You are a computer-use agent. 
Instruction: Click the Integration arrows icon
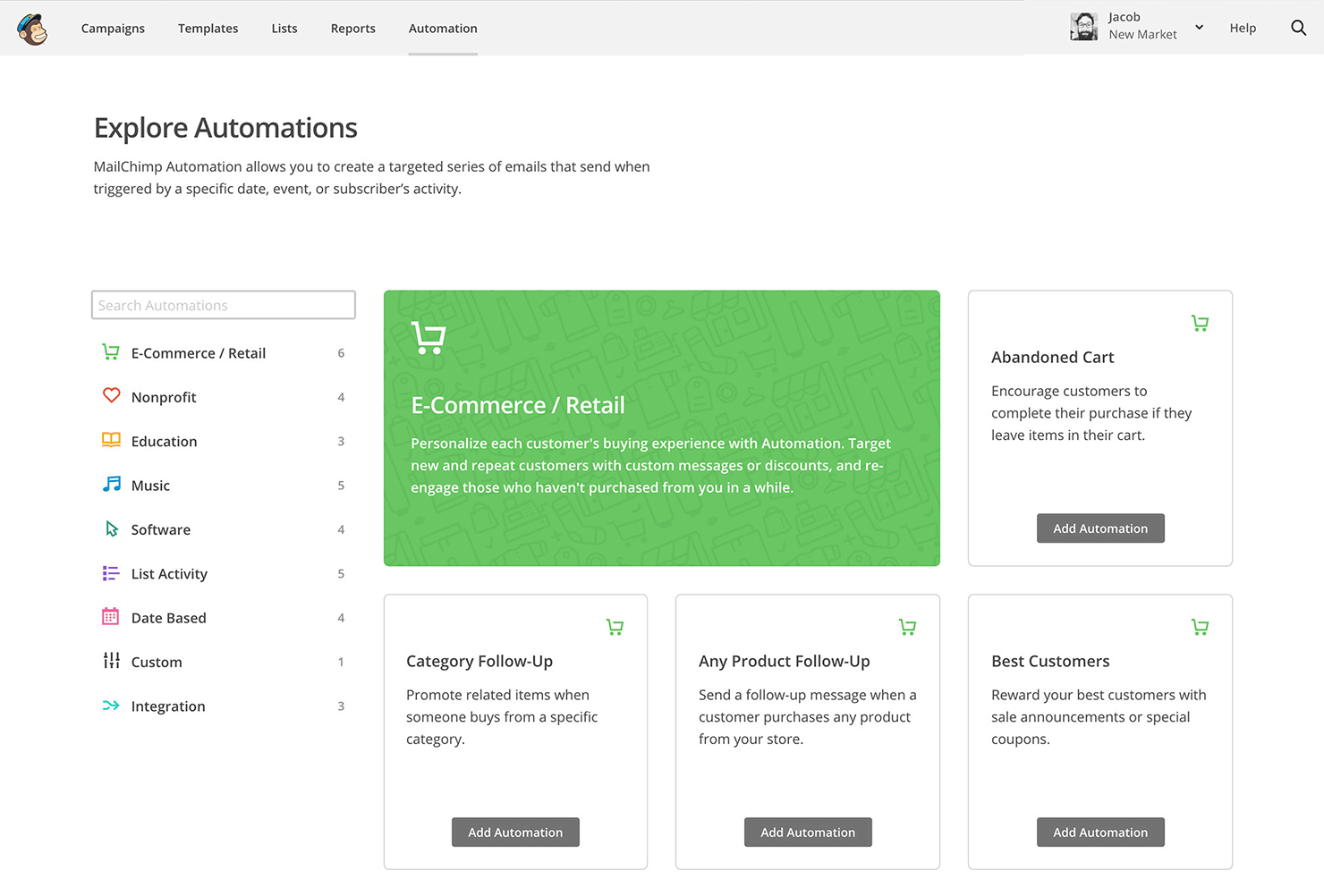tap(111, 706)
